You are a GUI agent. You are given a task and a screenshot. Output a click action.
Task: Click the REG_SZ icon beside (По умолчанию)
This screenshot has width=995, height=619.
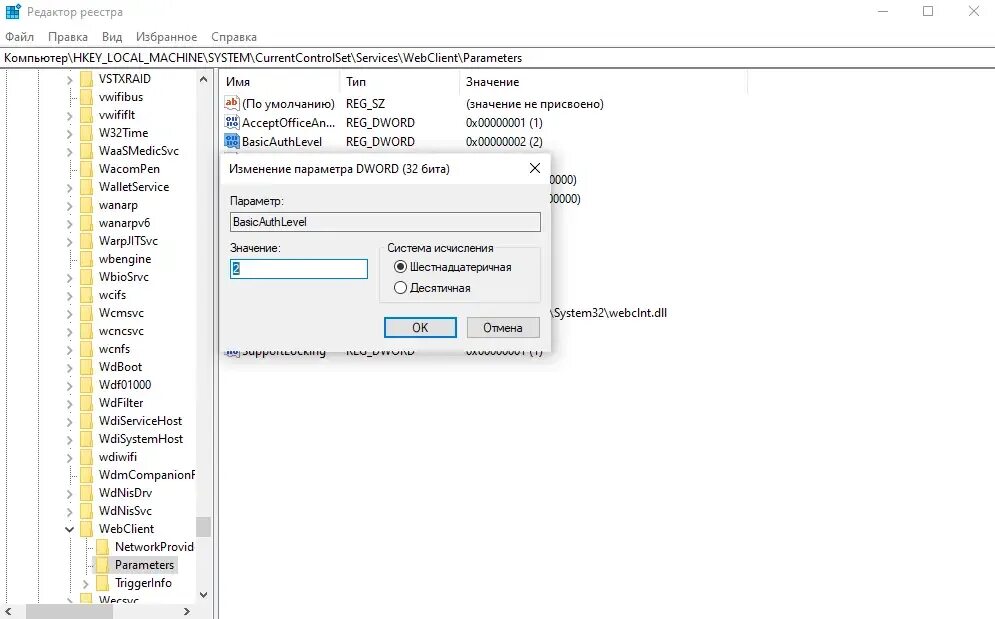tap(231, 103)
